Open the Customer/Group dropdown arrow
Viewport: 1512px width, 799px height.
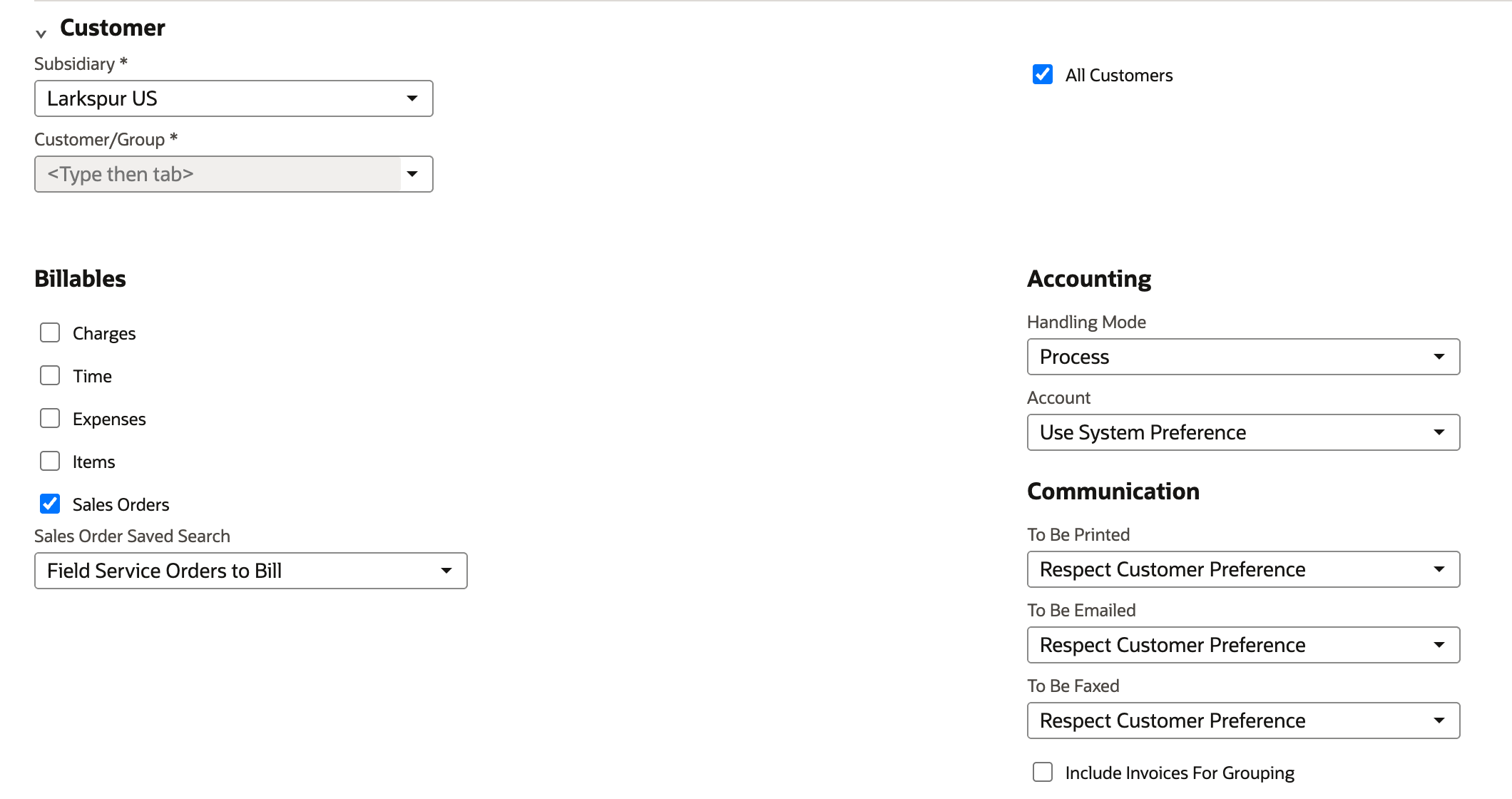[x=412, y=174]
